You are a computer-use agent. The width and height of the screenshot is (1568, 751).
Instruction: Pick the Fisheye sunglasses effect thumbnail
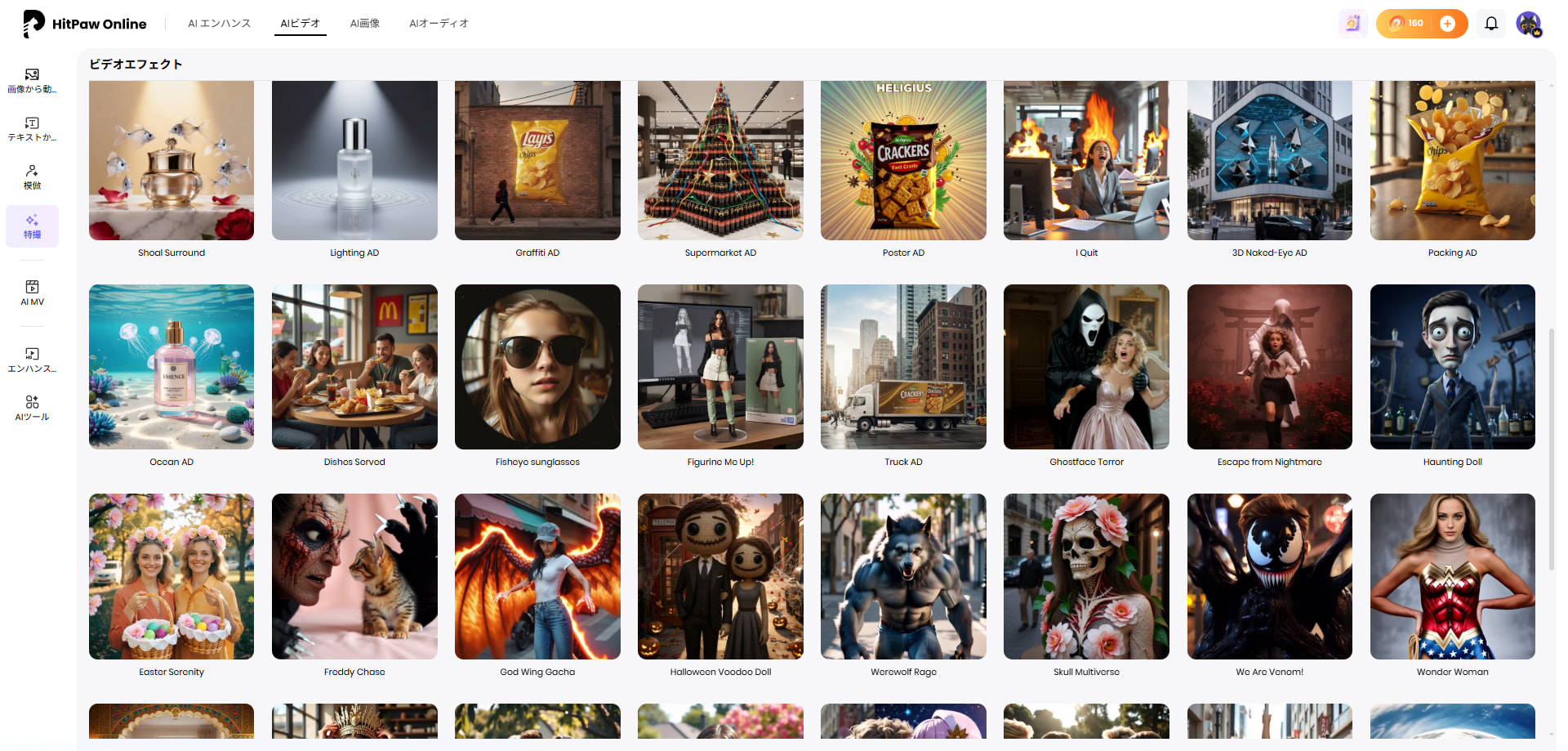[x=537, y=367]
